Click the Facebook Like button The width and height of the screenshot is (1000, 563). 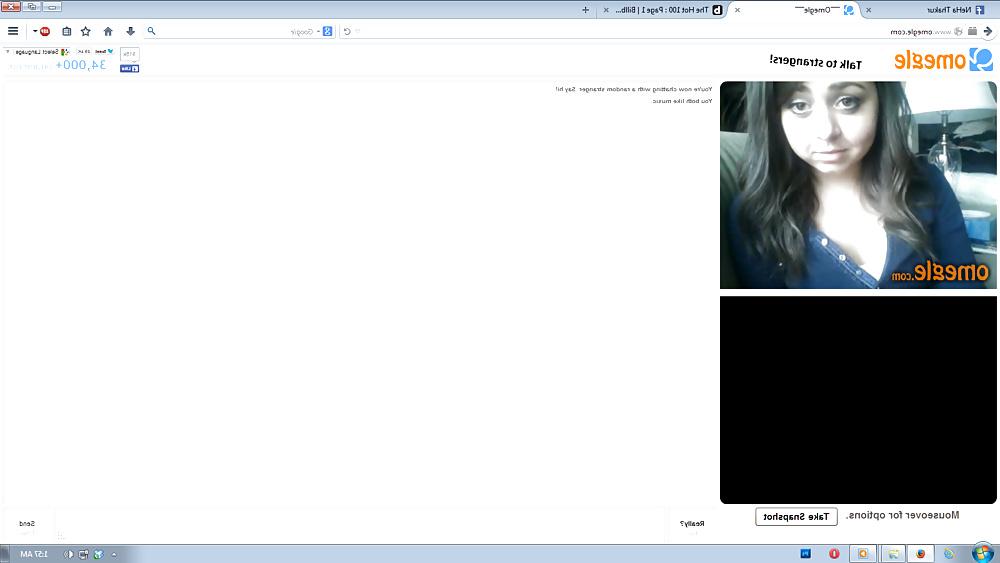pyautogui.click(x=129, y=68)
